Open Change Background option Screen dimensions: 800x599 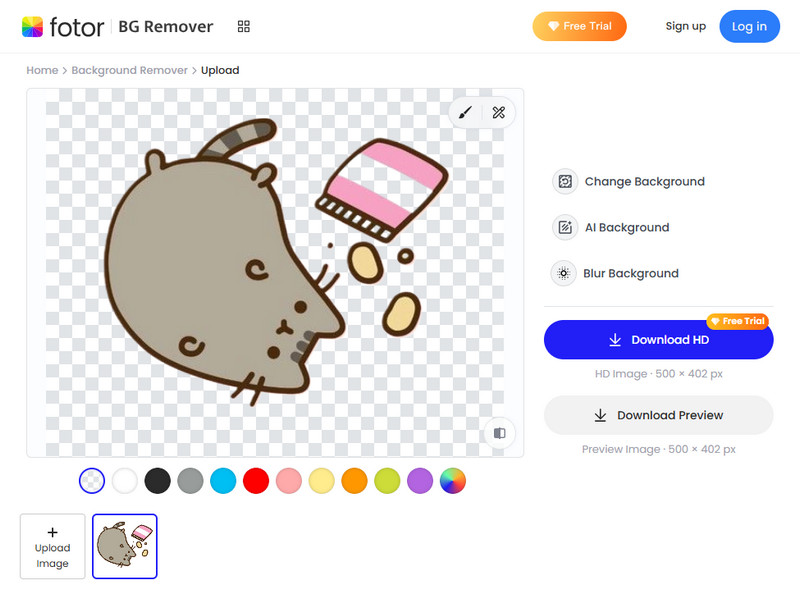pos(629,182)
